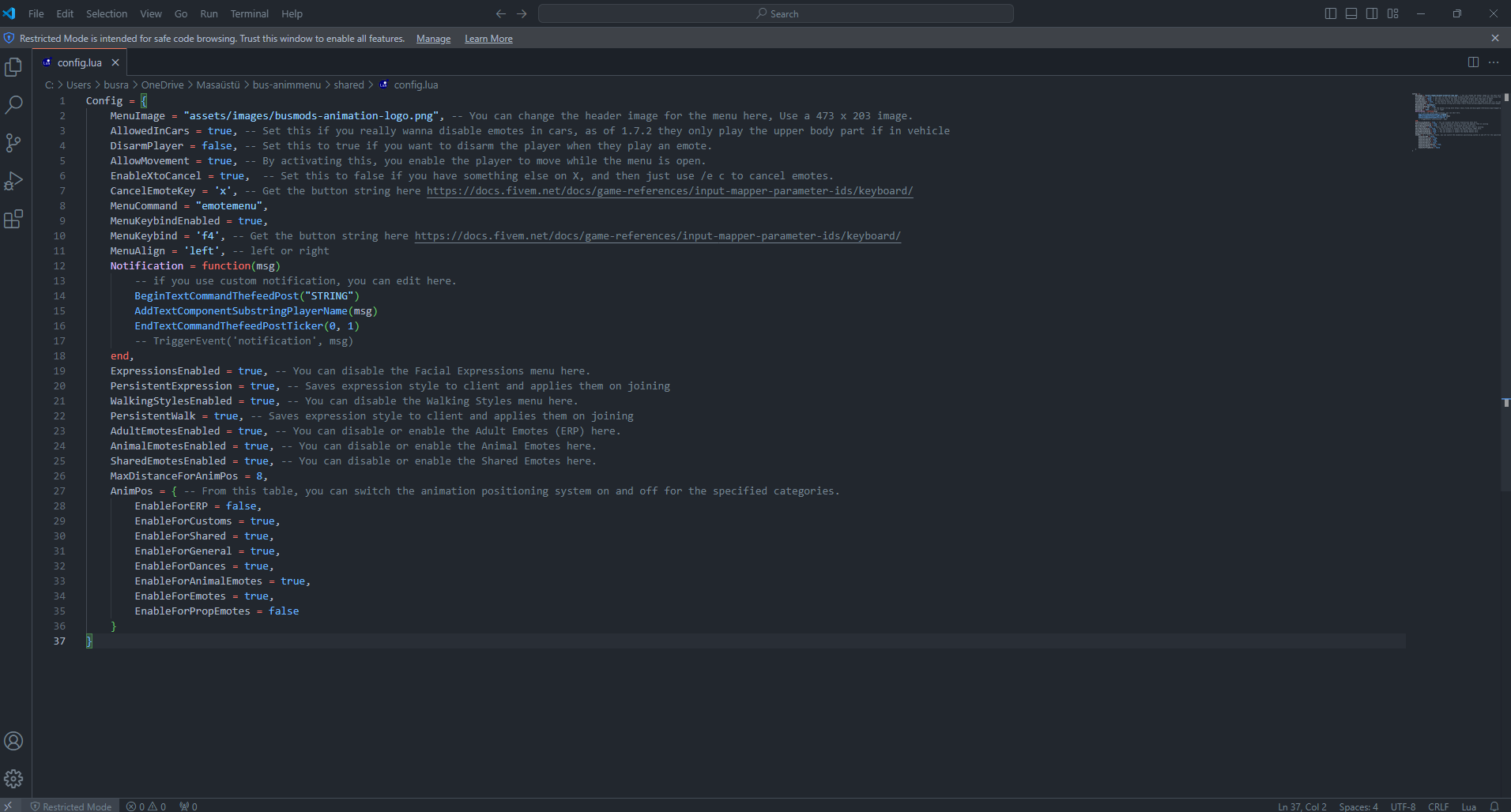Image resolution: width=1511 pixels, height=812 pixels.
Task: Open the Help menu
Action: (x=292, y=13)
